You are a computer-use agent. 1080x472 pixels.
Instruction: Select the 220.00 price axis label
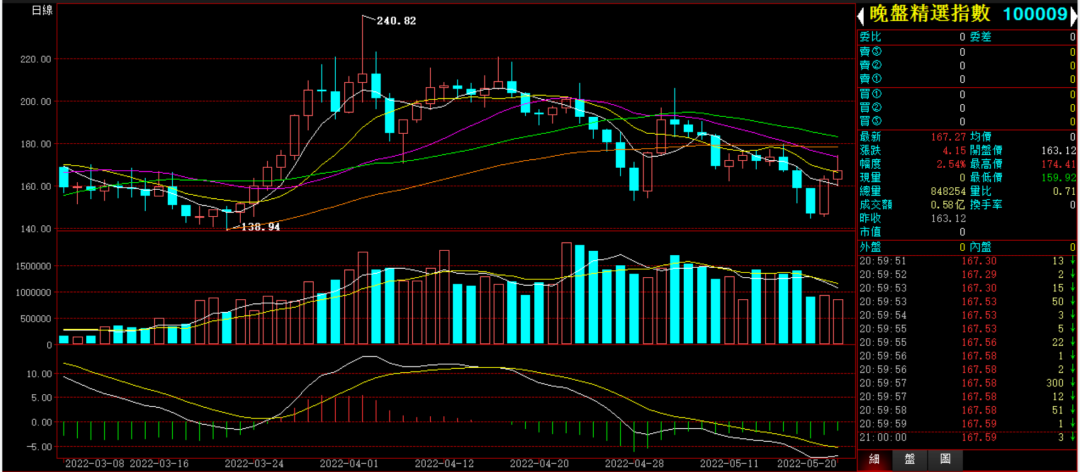click(x=37, y=59)
